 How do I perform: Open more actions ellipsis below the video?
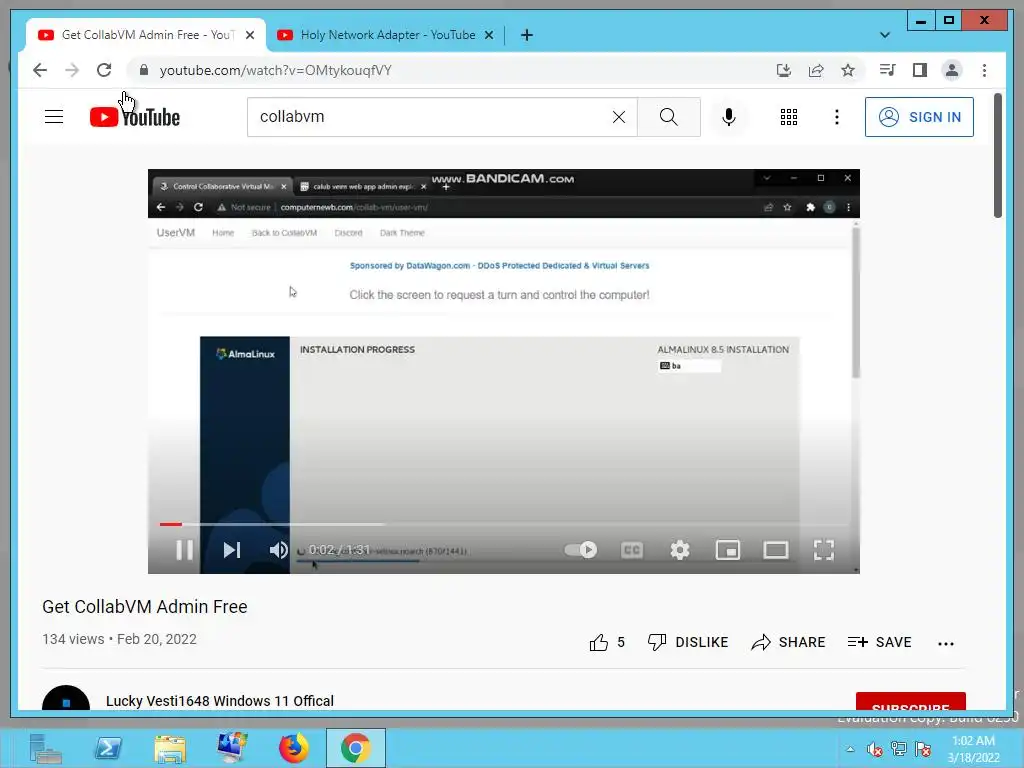click(946, 643)
